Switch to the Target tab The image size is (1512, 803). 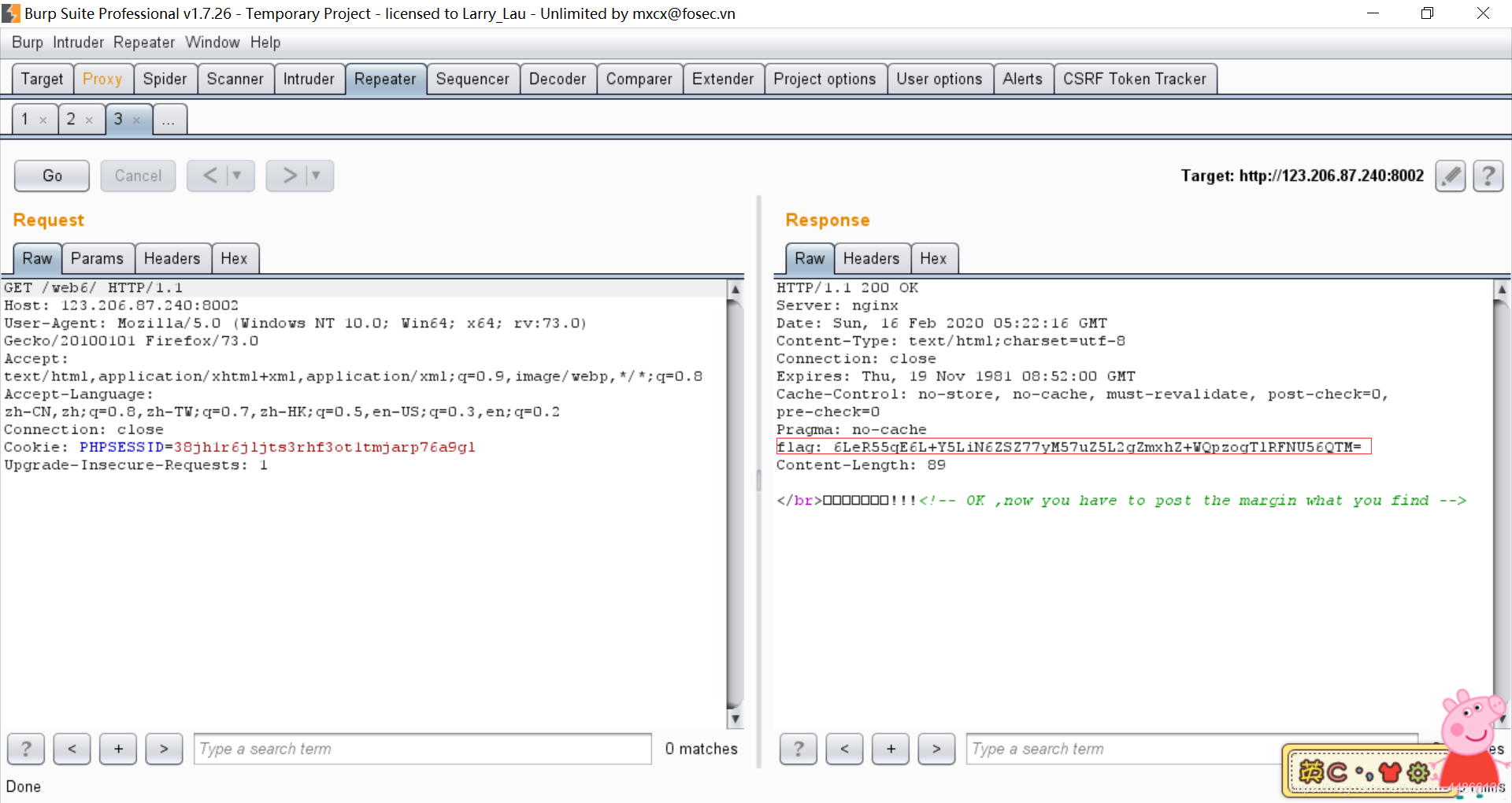point(43,79)
